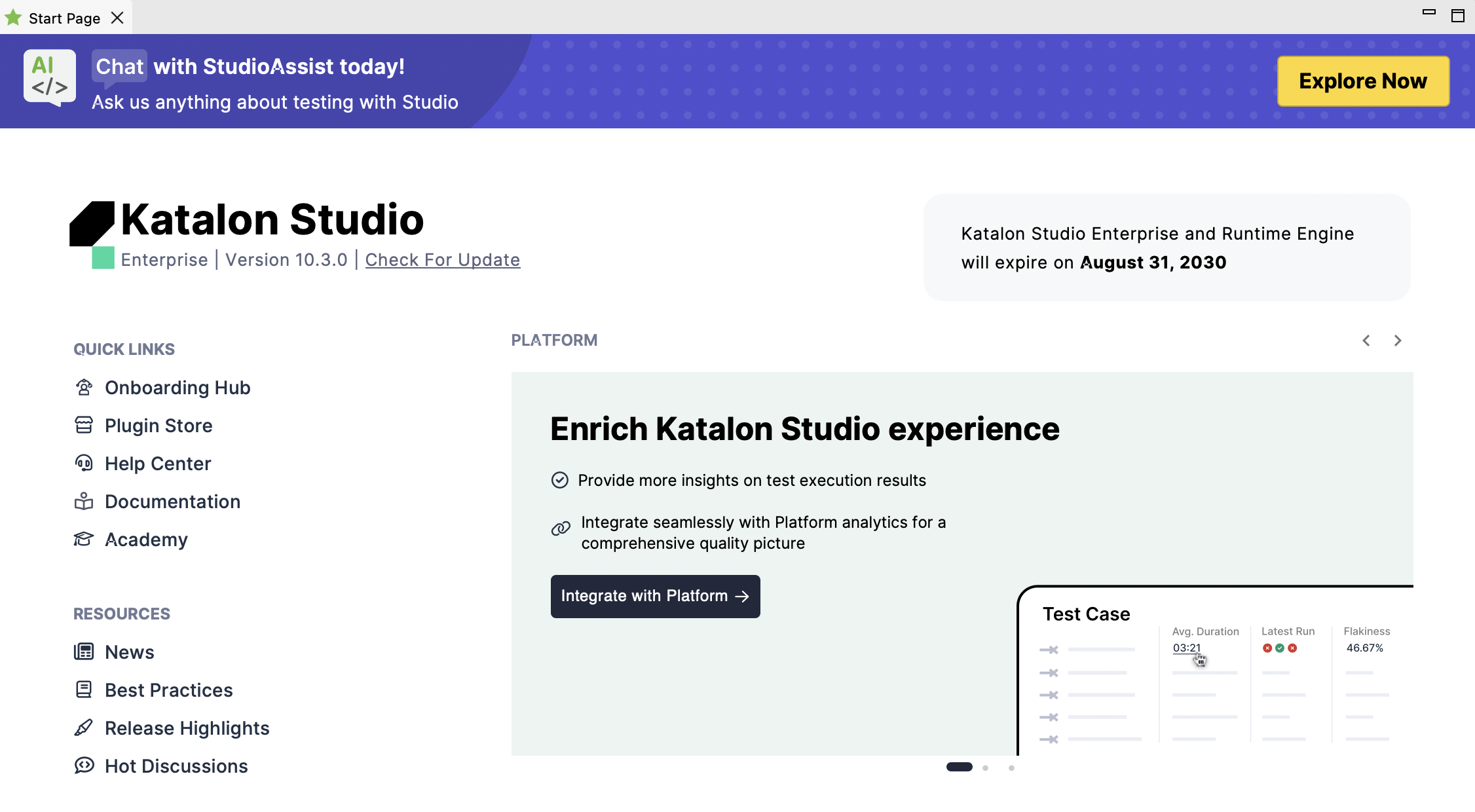1475x812 pixels.
Task: Minimize the editor view panel
Action: [1429, 12]
